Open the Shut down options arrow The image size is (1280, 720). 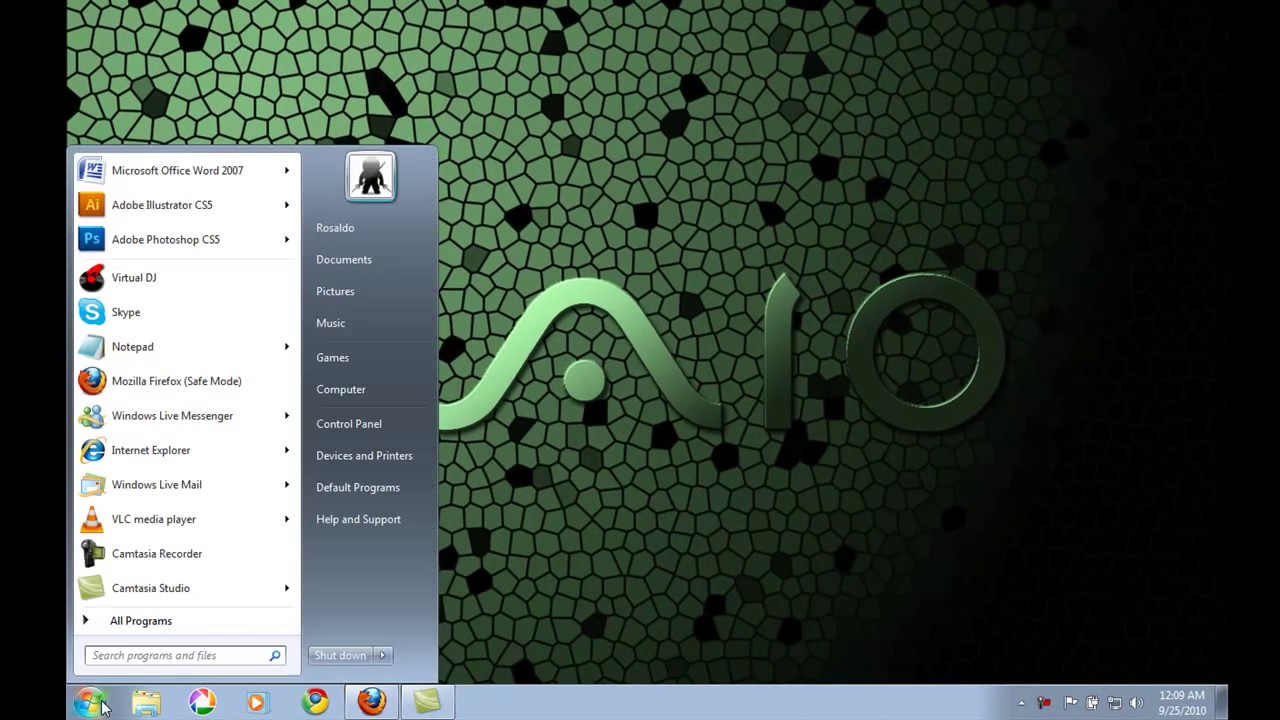click(382, 656)
